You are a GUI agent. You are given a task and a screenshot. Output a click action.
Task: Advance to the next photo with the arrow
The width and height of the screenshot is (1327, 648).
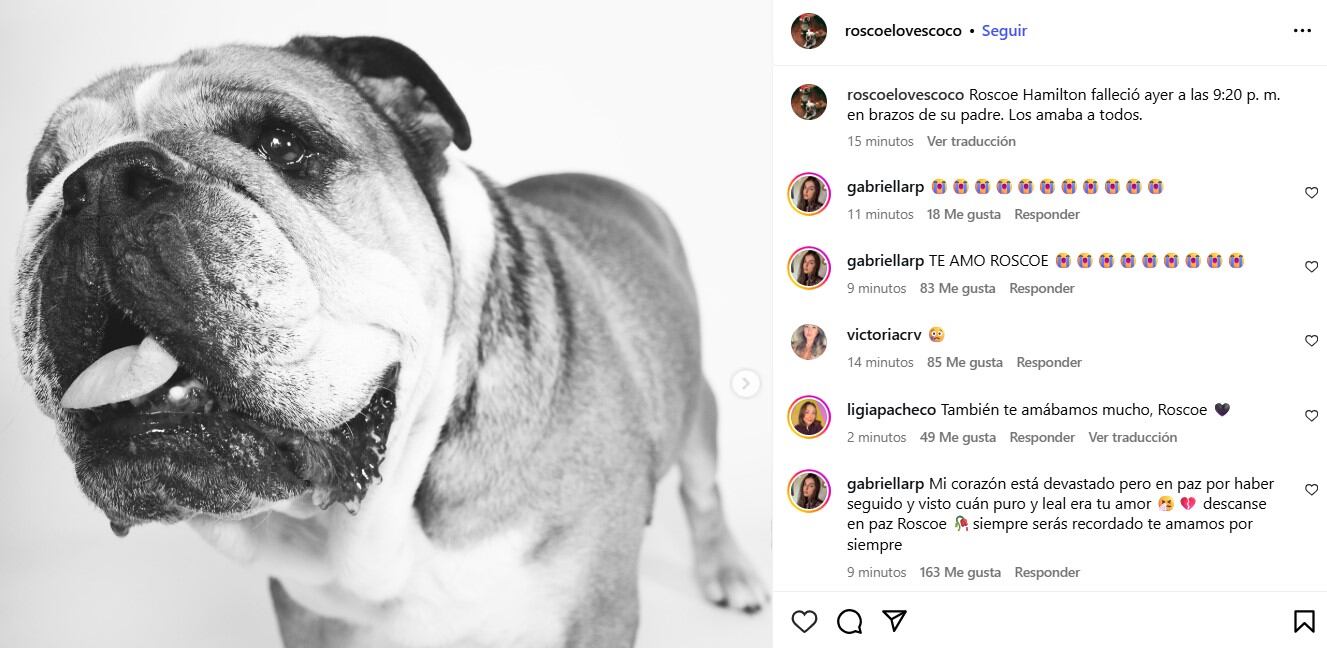pyautogui.click(x=744, y=383)
